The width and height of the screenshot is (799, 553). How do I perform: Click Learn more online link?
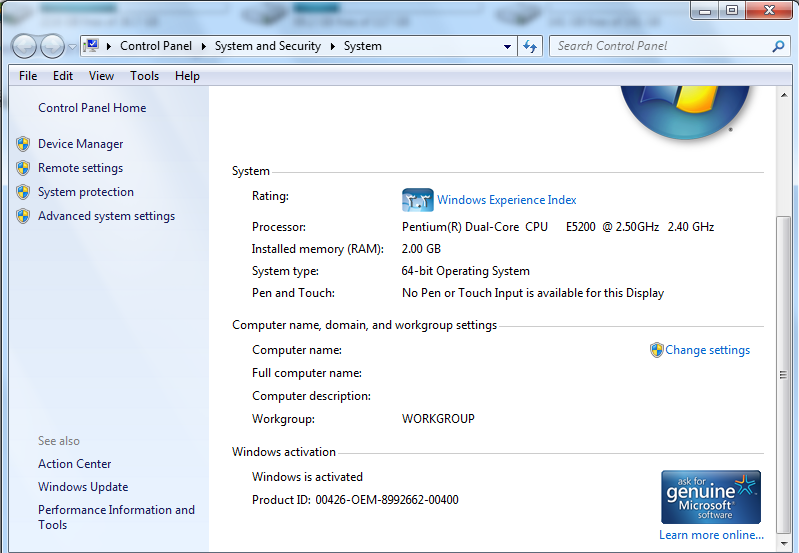coord(711,535)
